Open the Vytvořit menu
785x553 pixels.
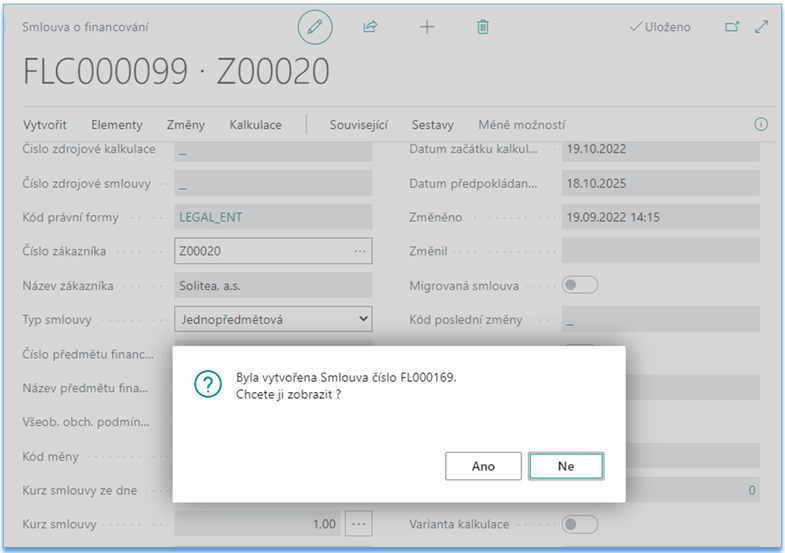click(x=45, y=125)
